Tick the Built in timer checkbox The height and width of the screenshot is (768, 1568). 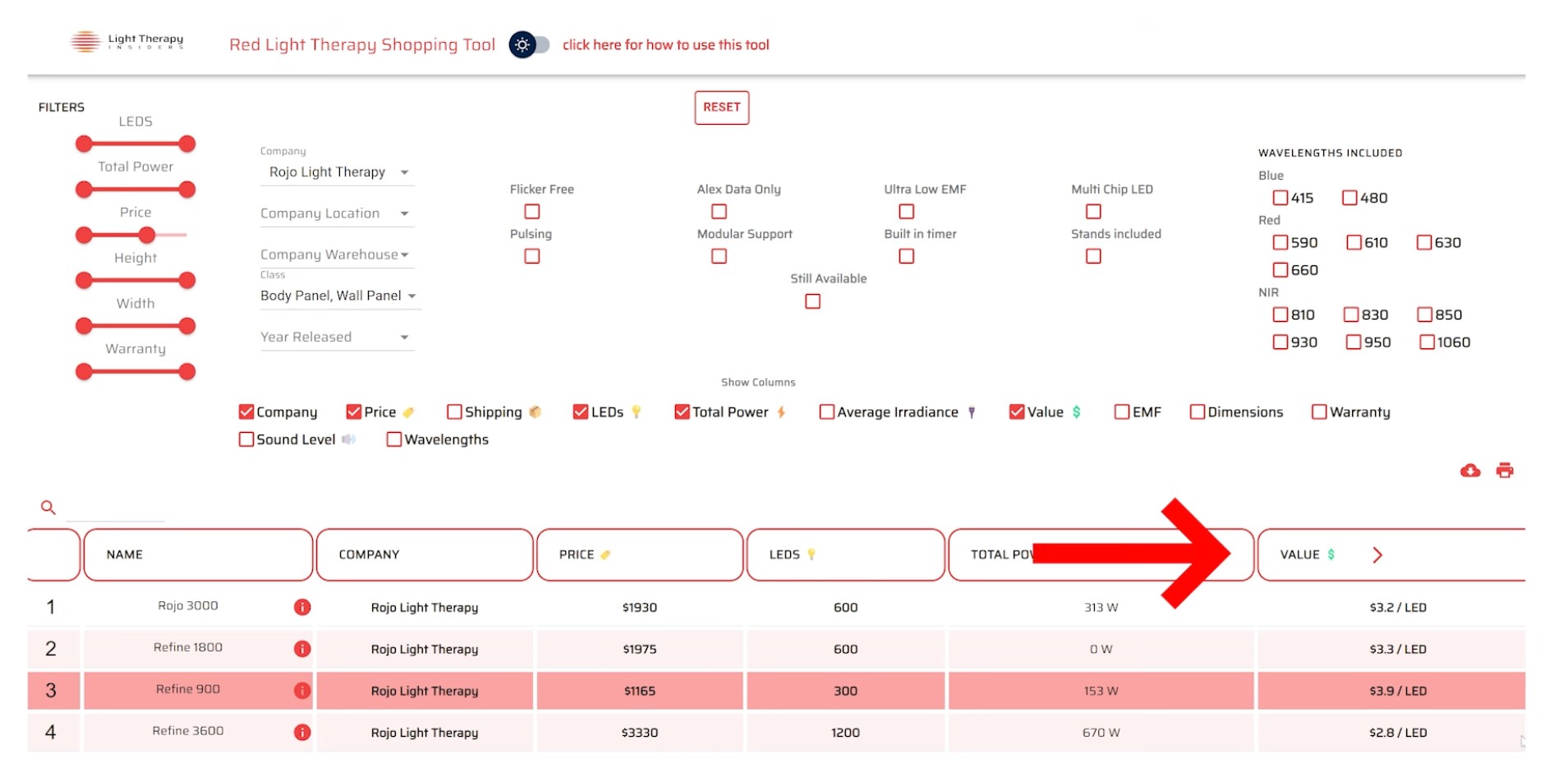(907, 256)
